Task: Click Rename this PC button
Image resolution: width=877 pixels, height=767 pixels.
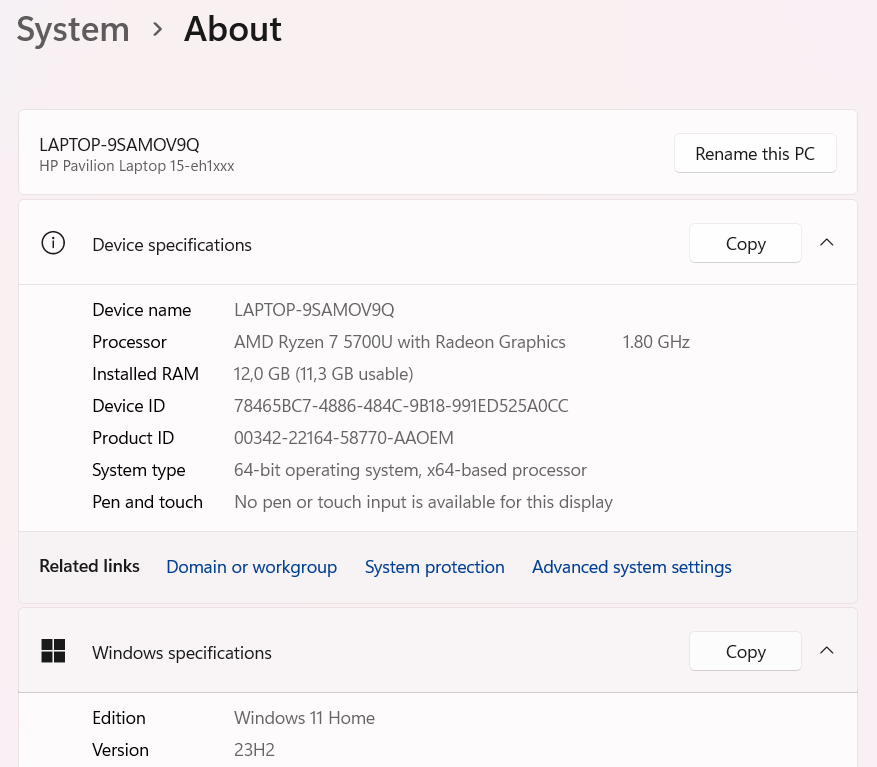Action: [x=755, y=153]
